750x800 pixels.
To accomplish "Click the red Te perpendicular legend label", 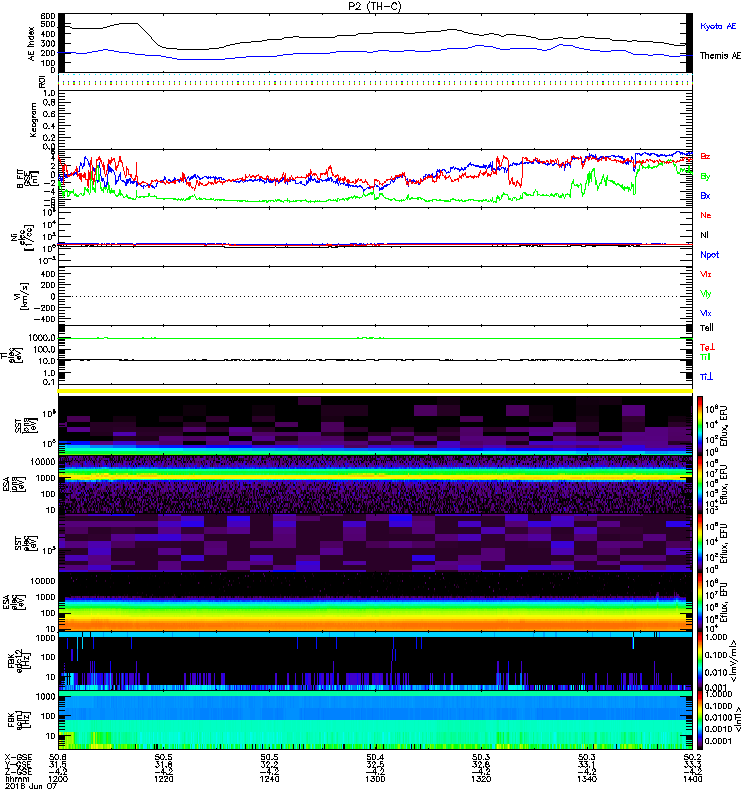I will coord(707,347).
